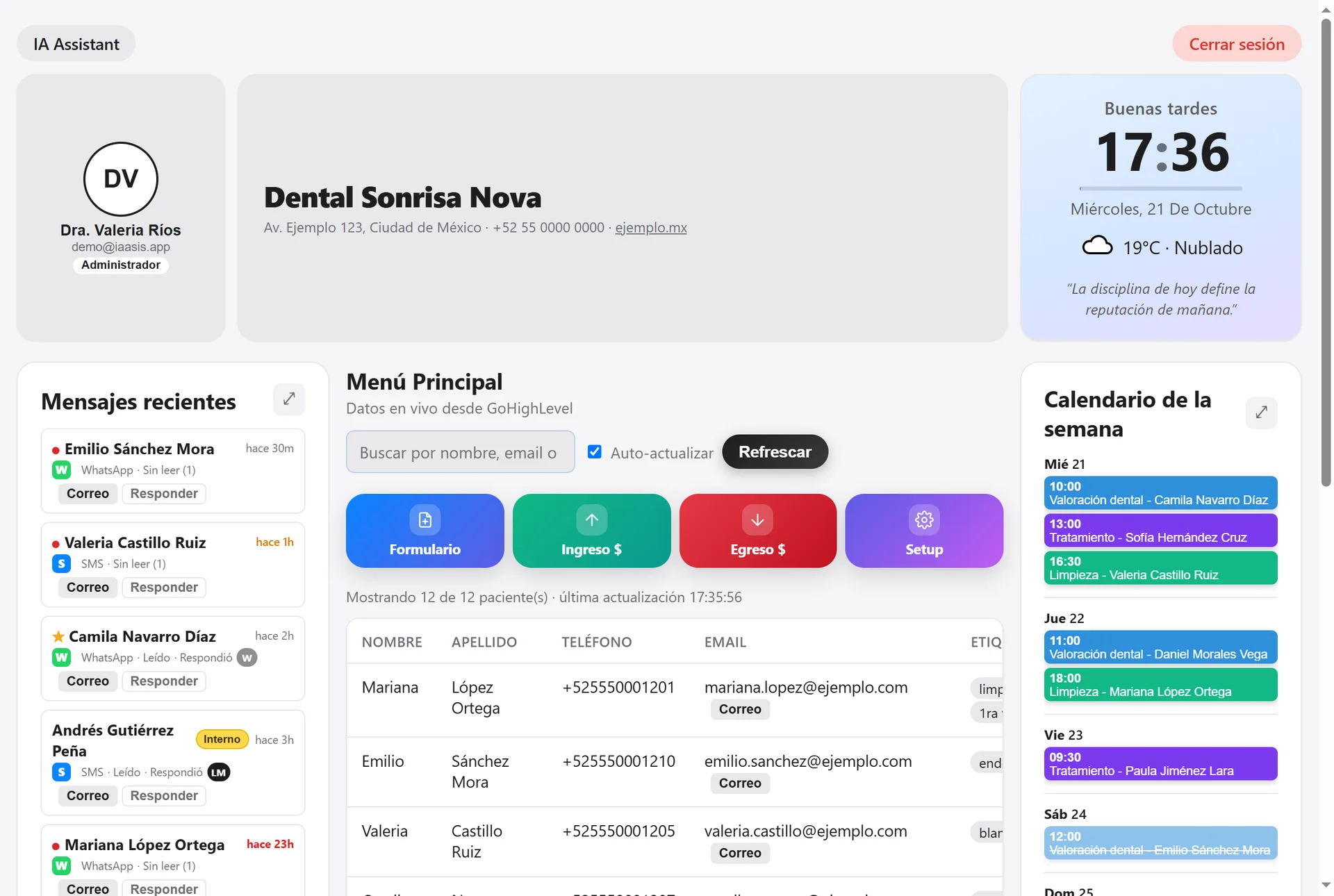
Task: Click Cerrar sesión button
Action: 1237,44
